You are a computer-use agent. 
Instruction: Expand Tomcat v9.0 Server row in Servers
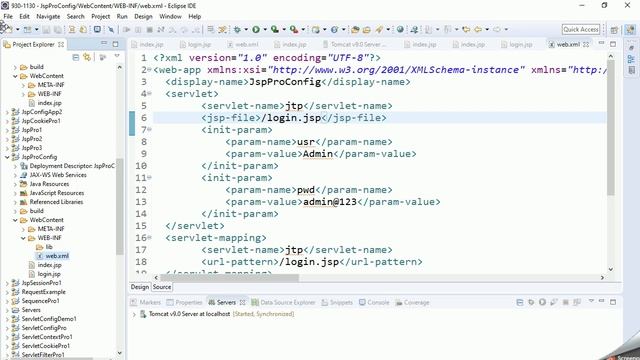133,314
